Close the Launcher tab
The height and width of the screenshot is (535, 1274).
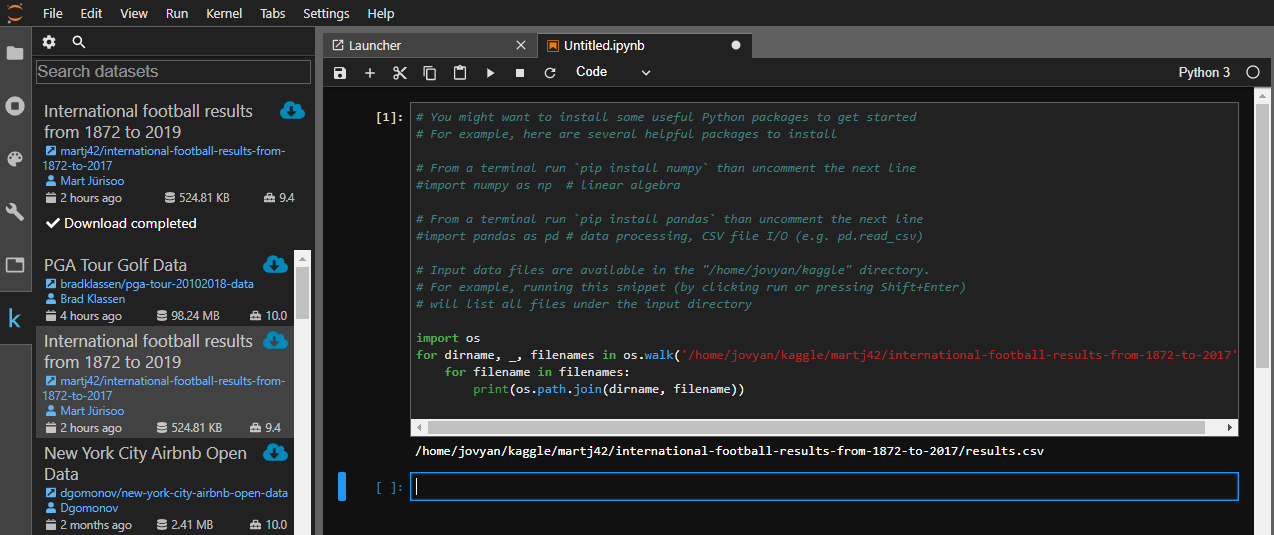click(520, 45)
